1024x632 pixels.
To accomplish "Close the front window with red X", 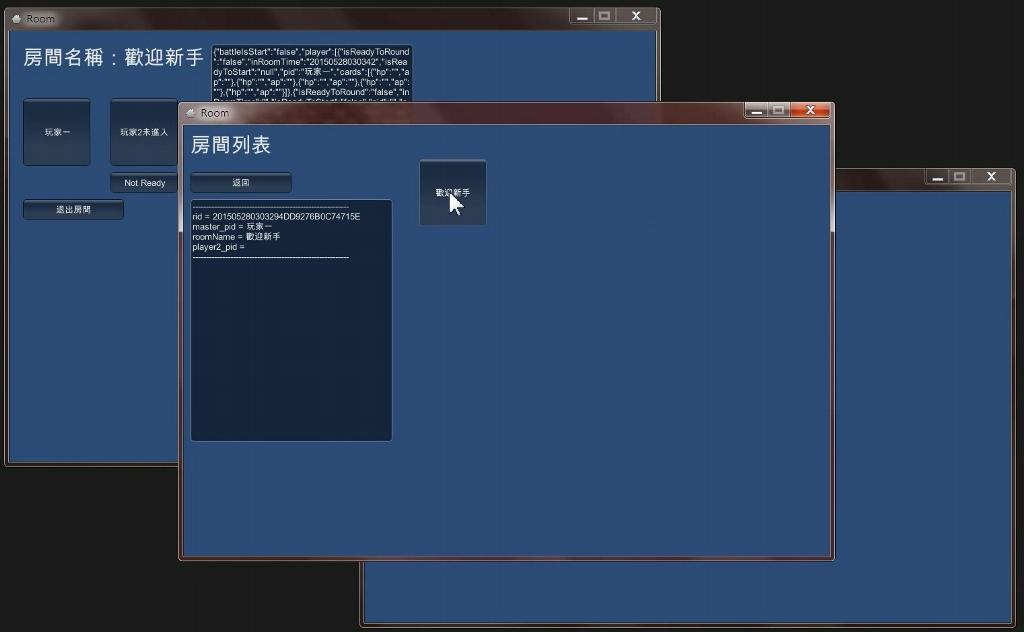I will tap(810, 111).
